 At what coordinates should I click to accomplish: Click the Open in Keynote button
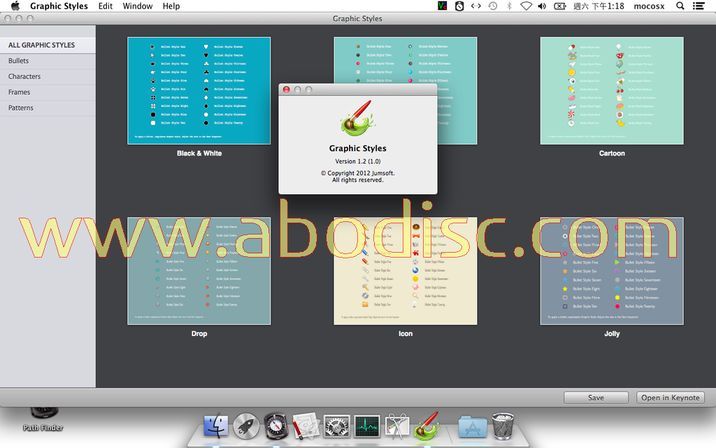(670, 397)
